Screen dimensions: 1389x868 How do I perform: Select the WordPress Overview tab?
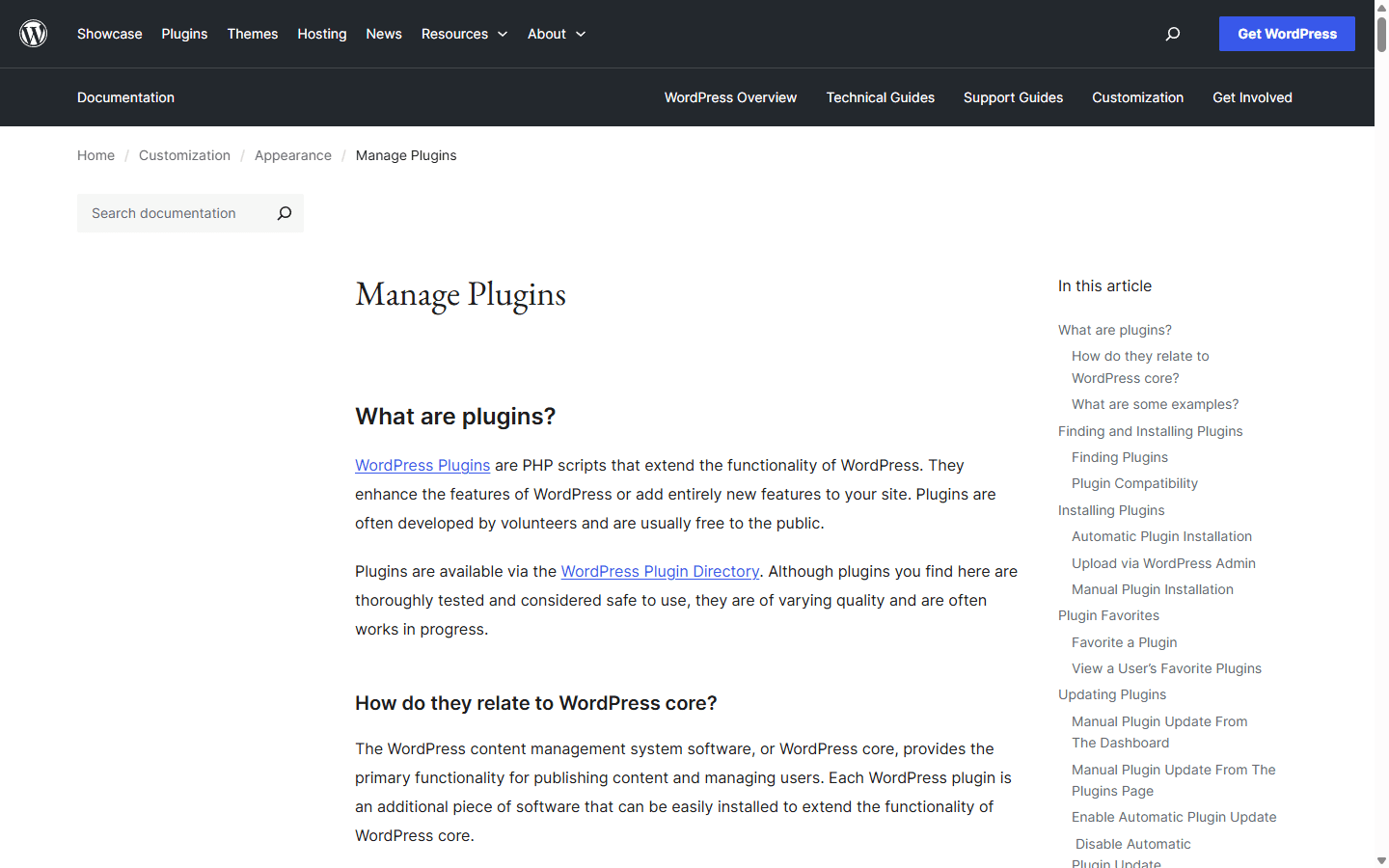730,97
